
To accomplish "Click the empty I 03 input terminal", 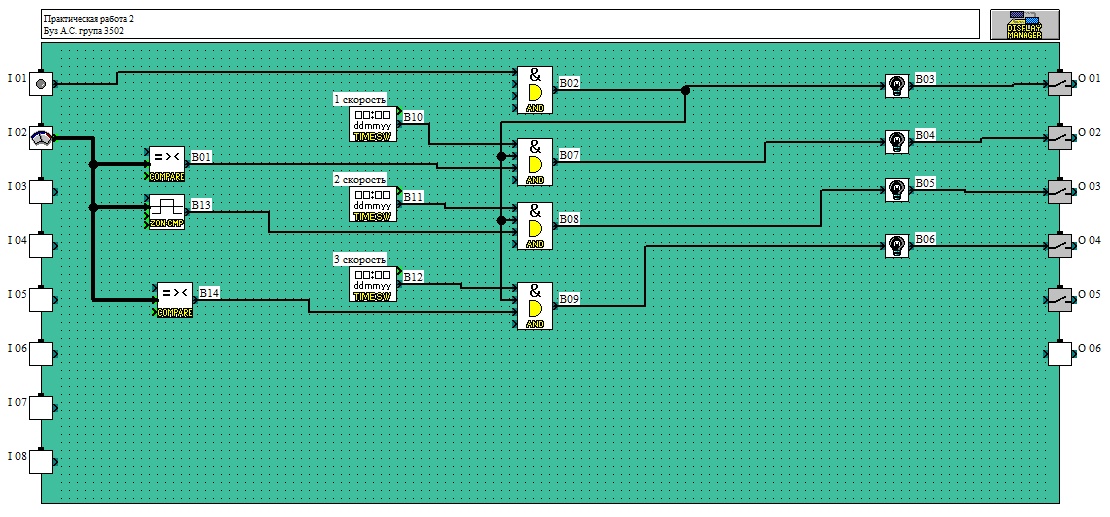I will click(41, 191).
